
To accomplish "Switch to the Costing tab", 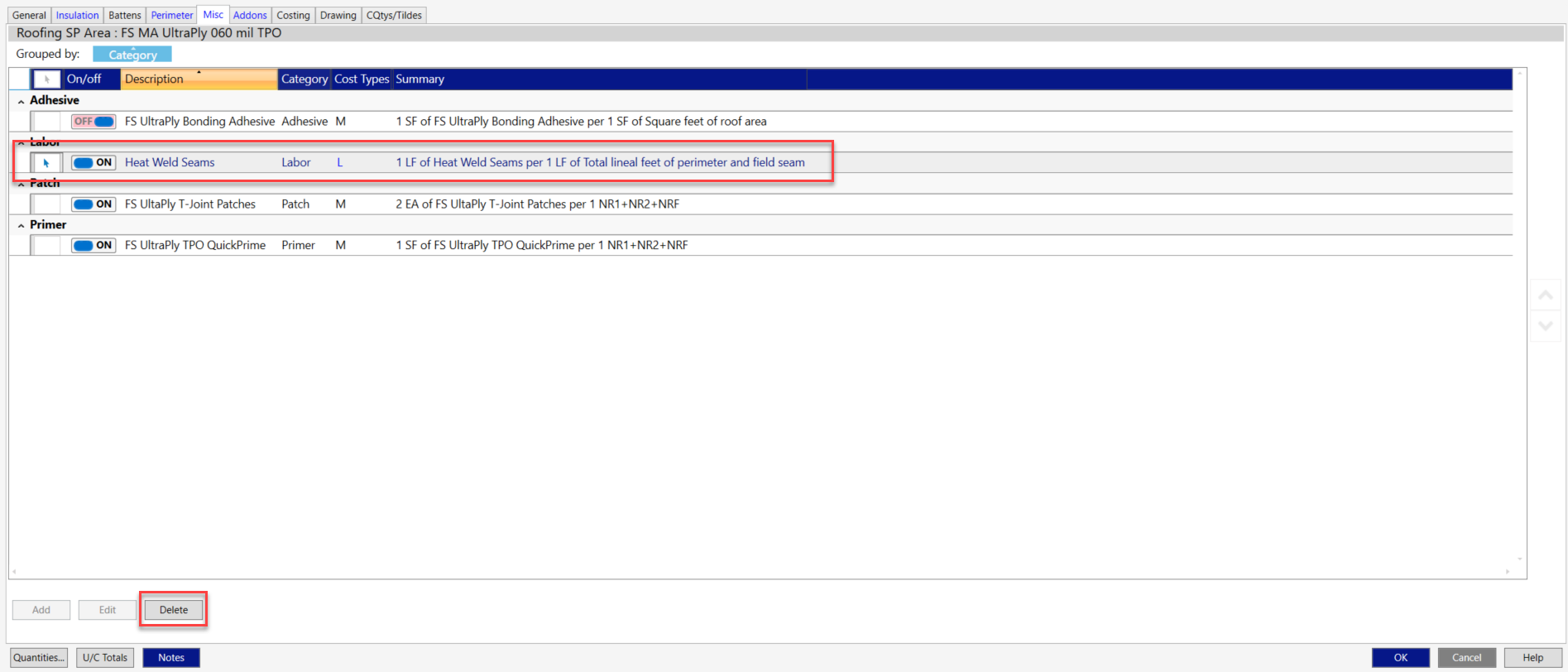I will click(293, 15).
